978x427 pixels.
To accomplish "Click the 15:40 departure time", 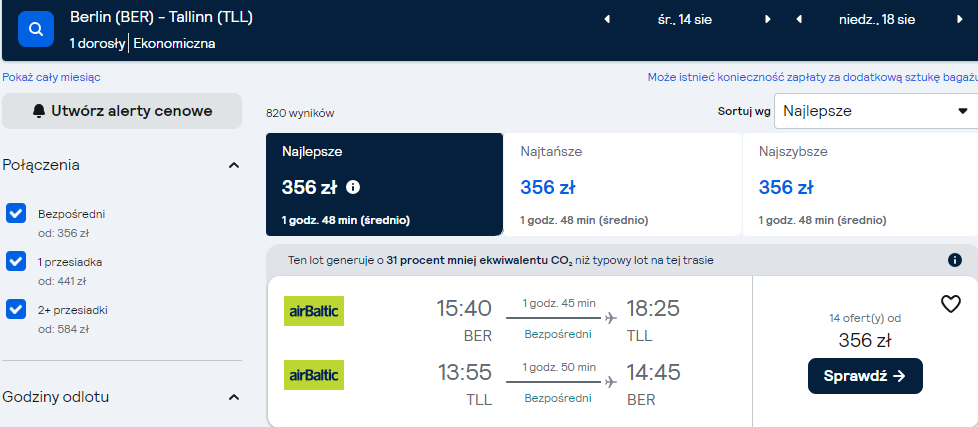I will pyautogui.click(x=464, y=308).
